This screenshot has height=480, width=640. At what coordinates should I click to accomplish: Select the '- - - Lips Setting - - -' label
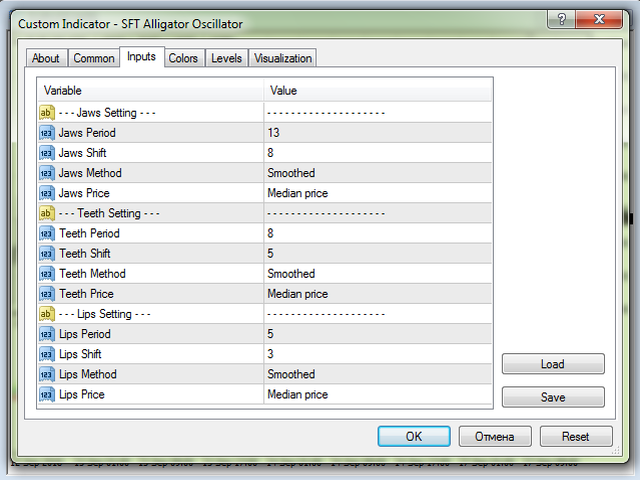104,314
